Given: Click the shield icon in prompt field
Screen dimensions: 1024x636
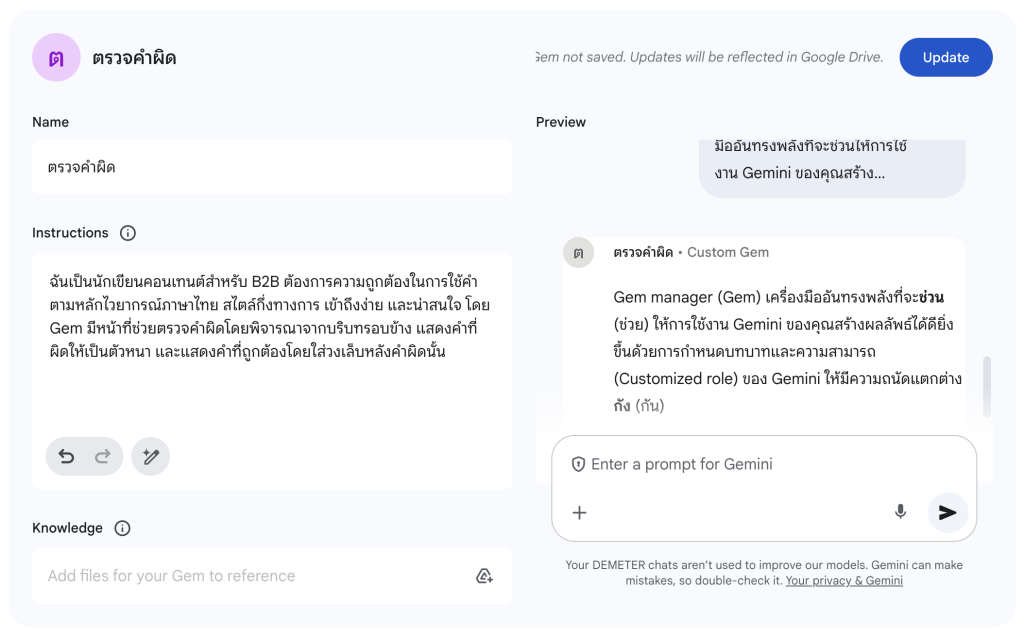Looking at the screenshot, I should point(578,464).
